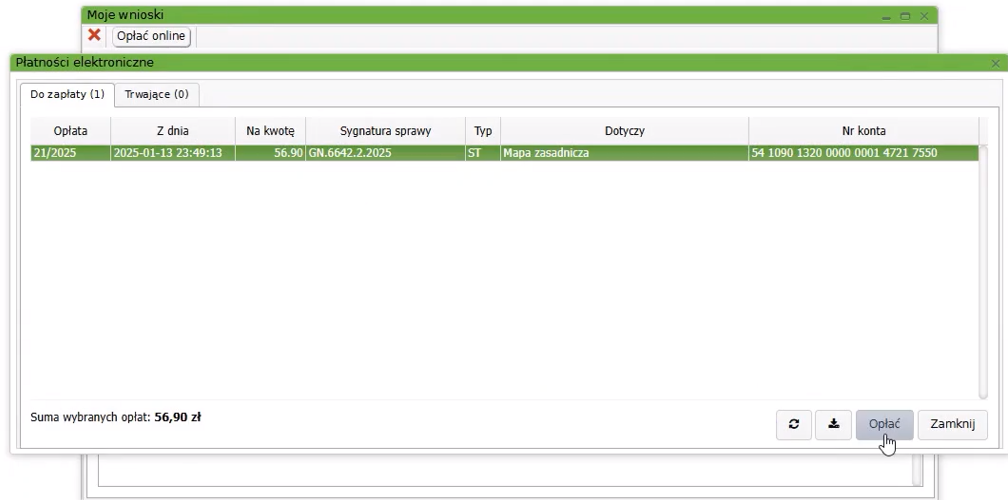
Task: Click the red X icon in Moje wnioski toolbar
Action: point(95,35)
